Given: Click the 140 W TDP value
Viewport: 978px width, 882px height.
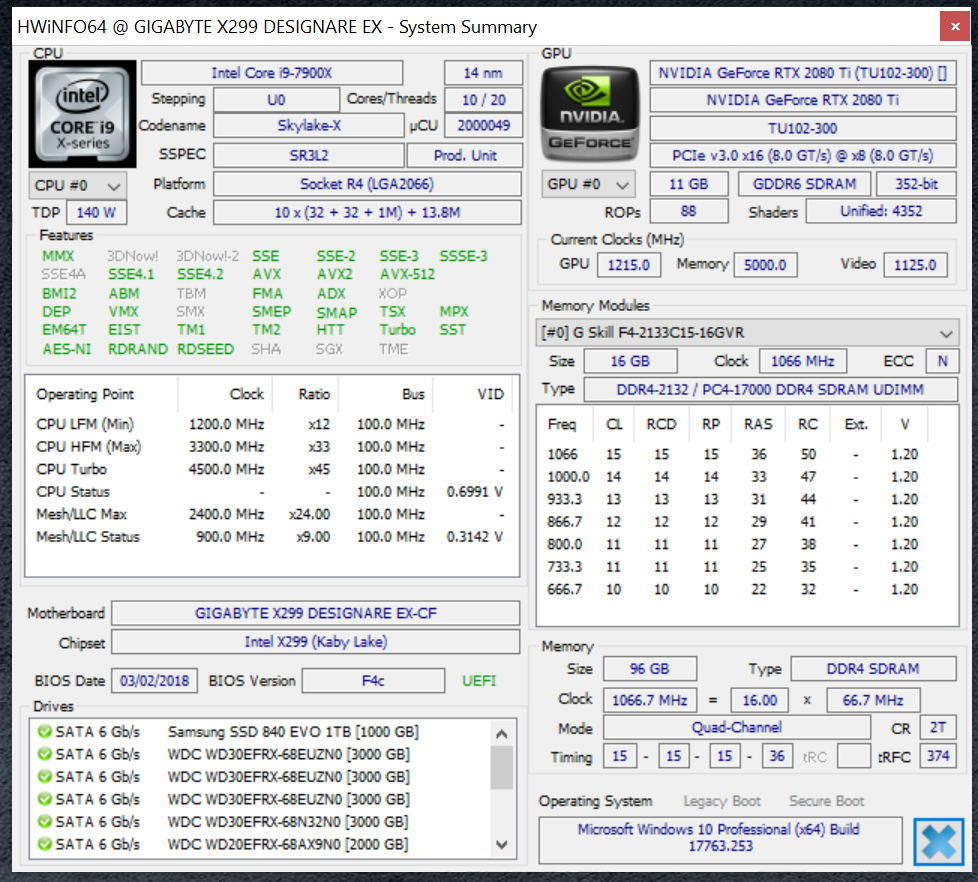Looking at the screenshot, I should 97,213.
